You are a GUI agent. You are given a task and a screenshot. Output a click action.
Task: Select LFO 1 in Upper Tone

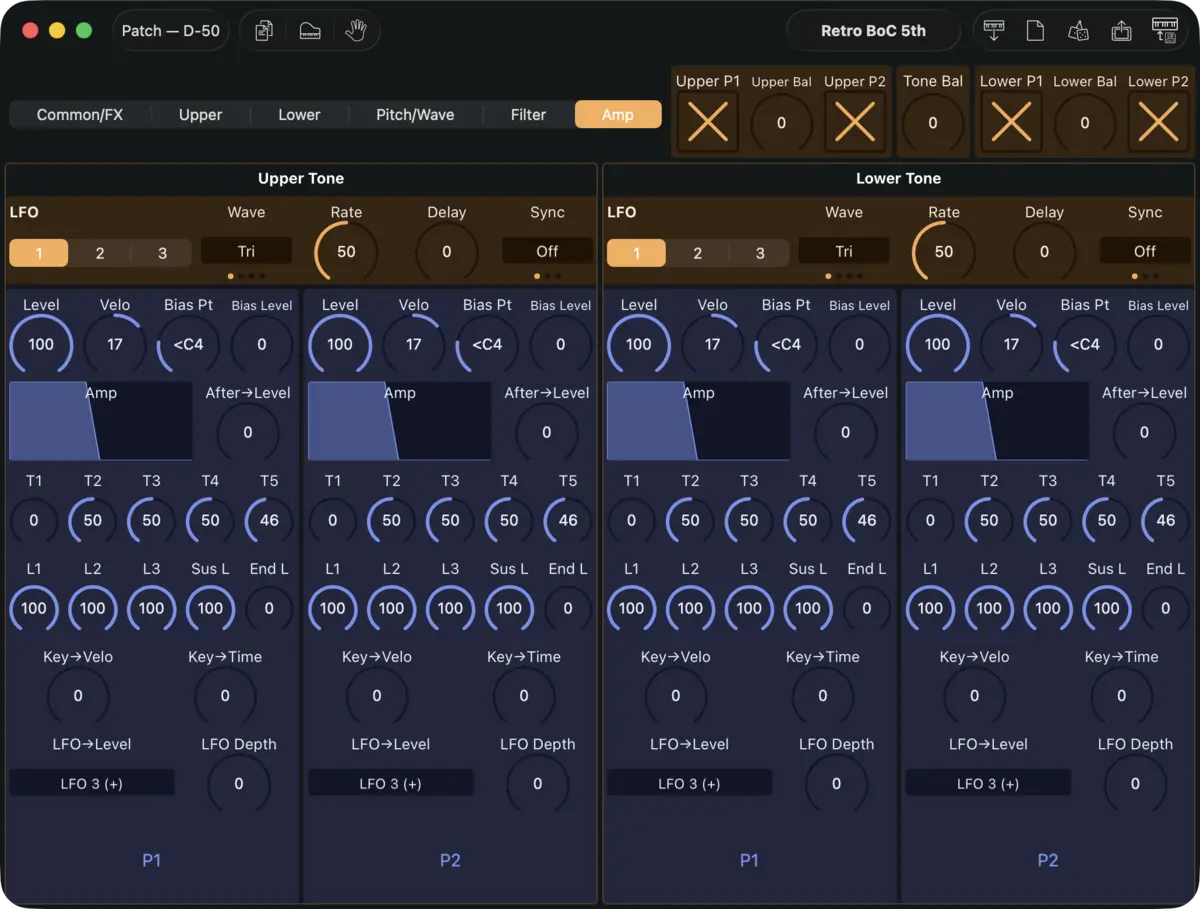point(39,253)
